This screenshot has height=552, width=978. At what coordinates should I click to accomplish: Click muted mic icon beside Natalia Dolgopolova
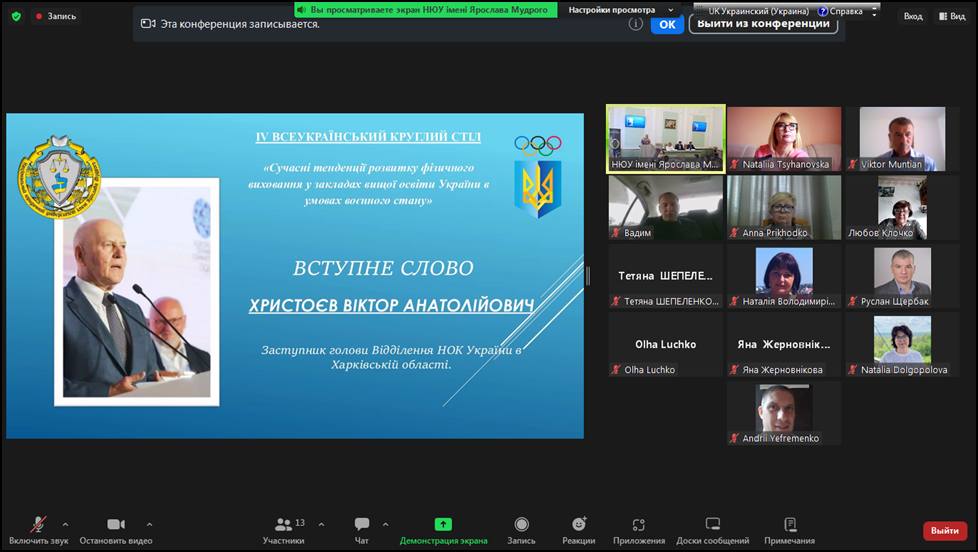853,370
